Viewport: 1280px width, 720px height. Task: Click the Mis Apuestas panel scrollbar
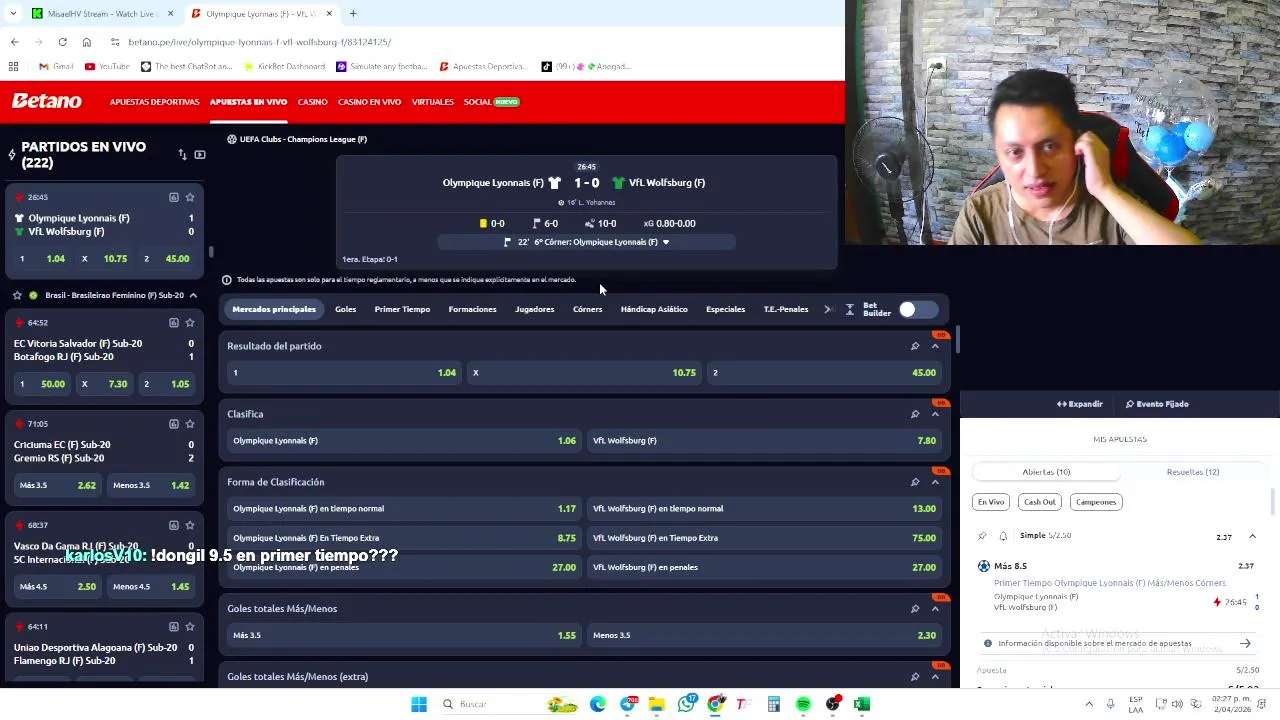[x=1273, y=500]
